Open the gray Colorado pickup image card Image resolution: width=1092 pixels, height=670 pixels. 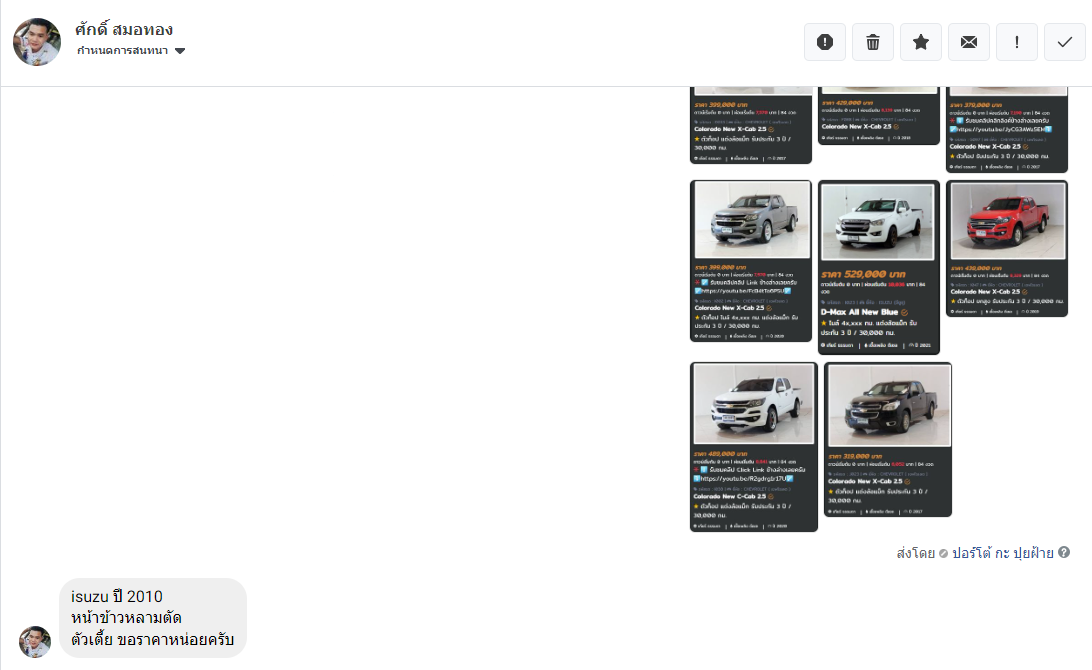751,261
